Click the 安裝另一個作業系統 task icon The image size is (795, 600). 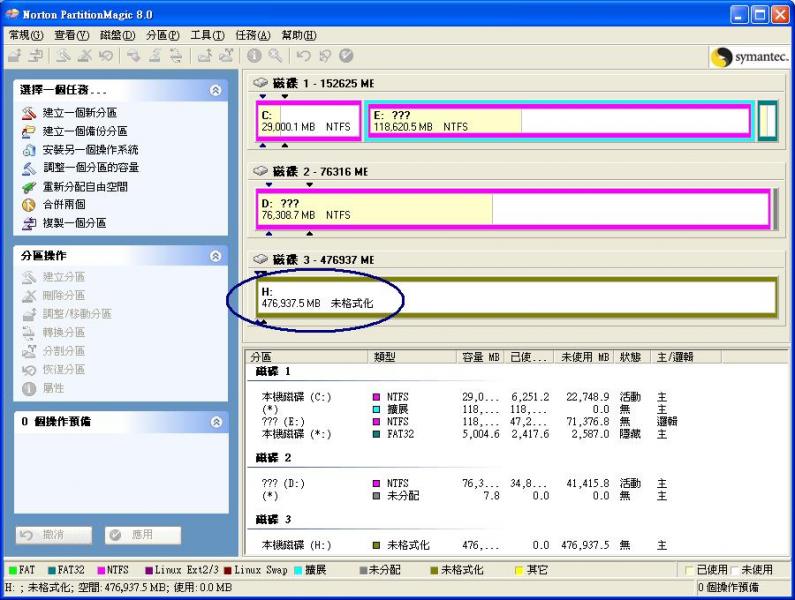29,150
